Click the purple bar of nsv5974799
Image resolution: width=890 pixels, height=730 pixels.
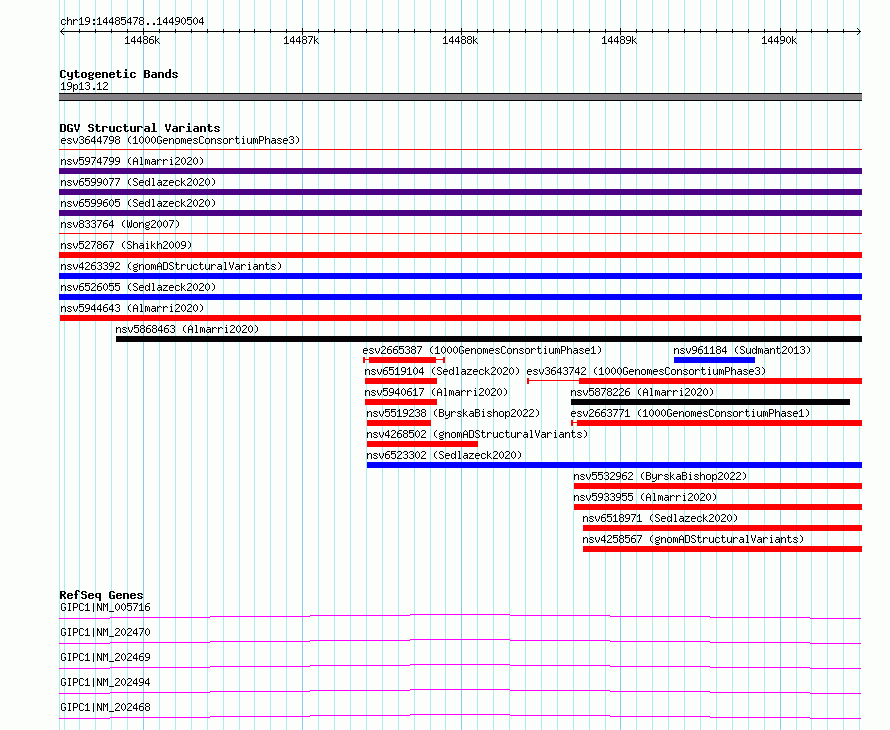[x=460, y=171]
